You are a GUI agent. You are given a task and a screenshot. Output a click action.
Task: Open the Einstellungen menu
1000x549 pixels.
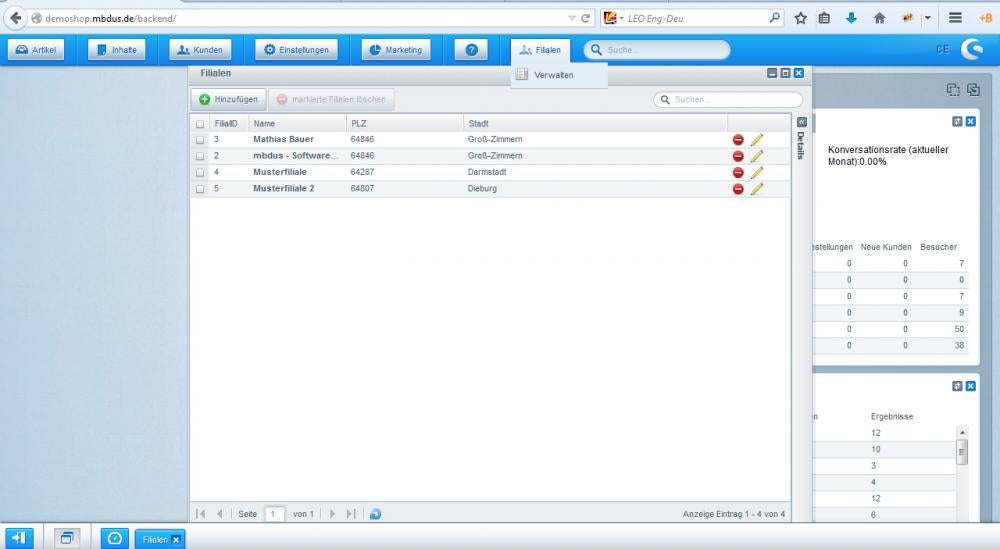click(296, 50)
